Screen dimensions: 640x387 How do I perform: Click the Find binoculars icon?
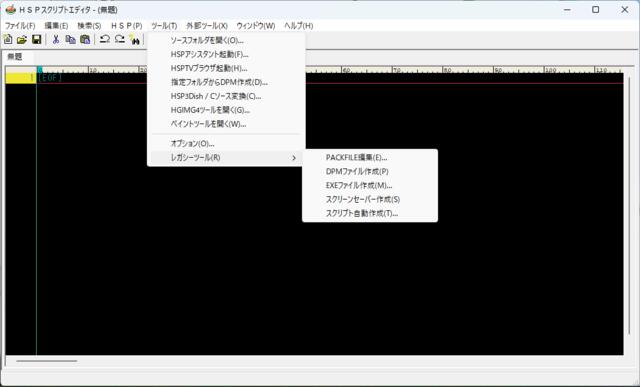pos(135,39)
